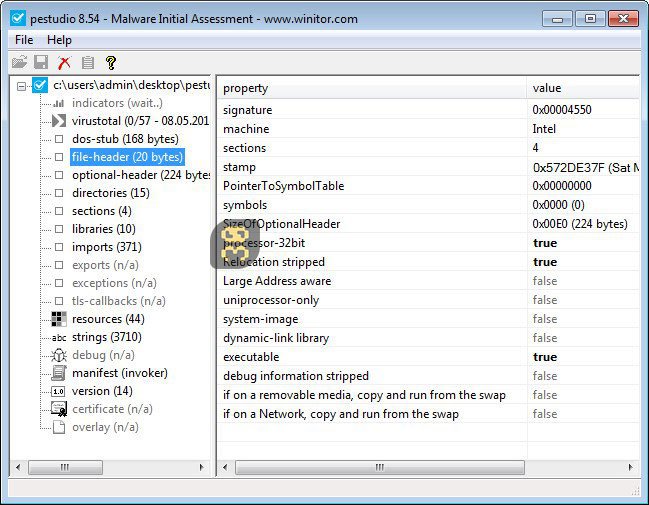Screen dimensions: 649x505
Task: Select the uniprocessor-only row
Action: (x=428, y=300)
